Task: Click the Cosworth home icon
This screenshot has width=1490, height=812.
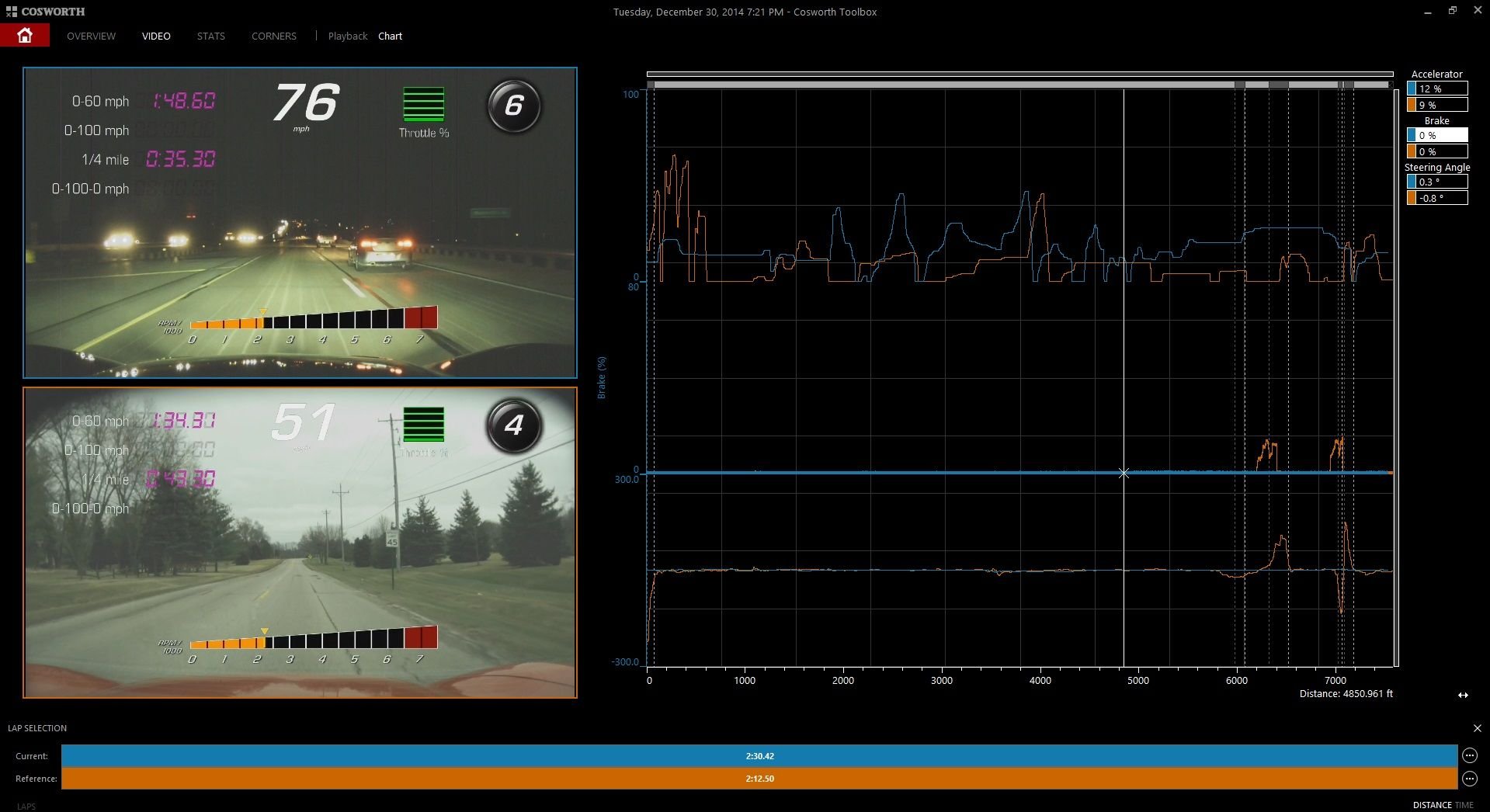Action: click(x=24, y=35)
